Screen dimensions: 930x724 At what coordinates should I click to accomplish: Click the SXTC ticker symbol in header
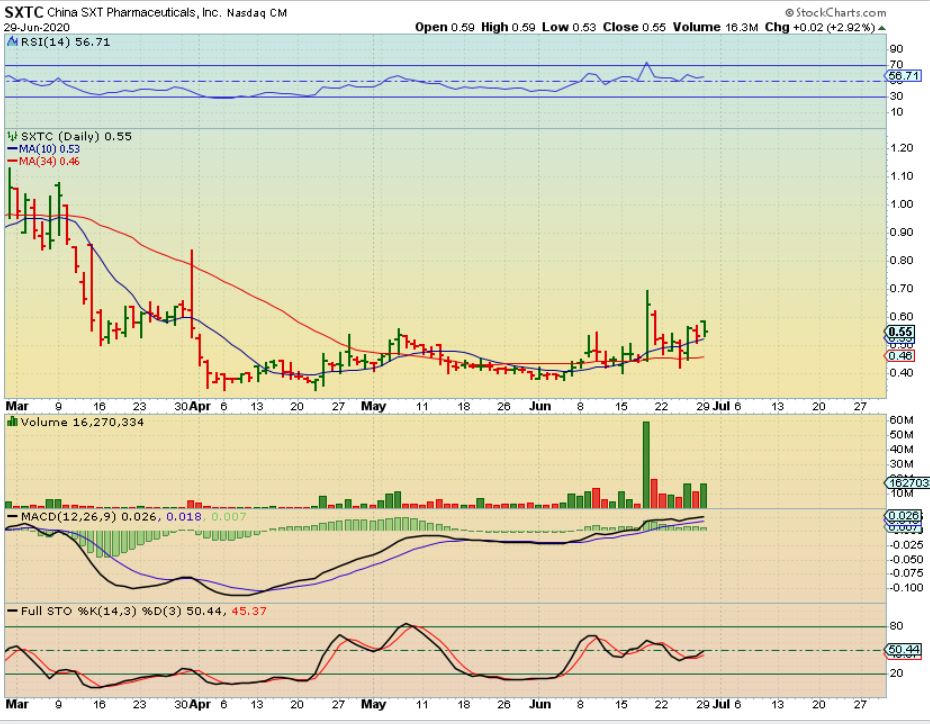click(25, 11)
